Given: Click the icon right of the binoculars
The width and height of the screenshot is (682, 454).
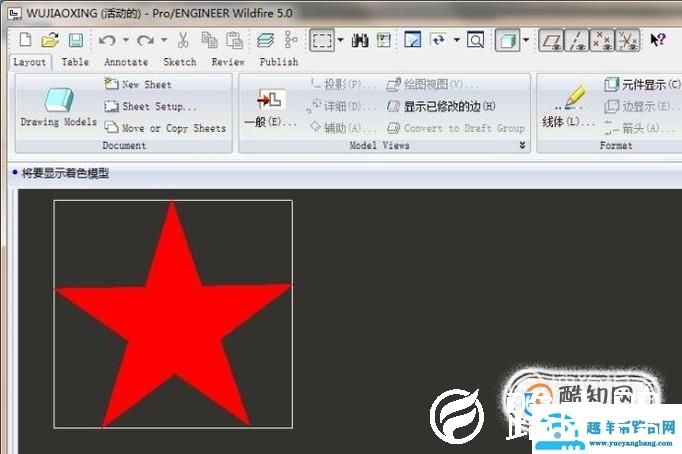Looking at the screenshot, I should coord(384,40).
